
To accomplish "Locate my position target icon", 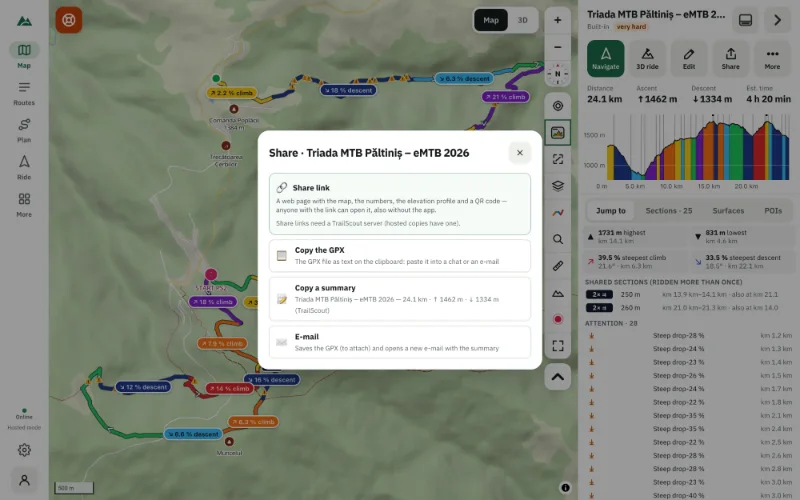I will 558,106.
